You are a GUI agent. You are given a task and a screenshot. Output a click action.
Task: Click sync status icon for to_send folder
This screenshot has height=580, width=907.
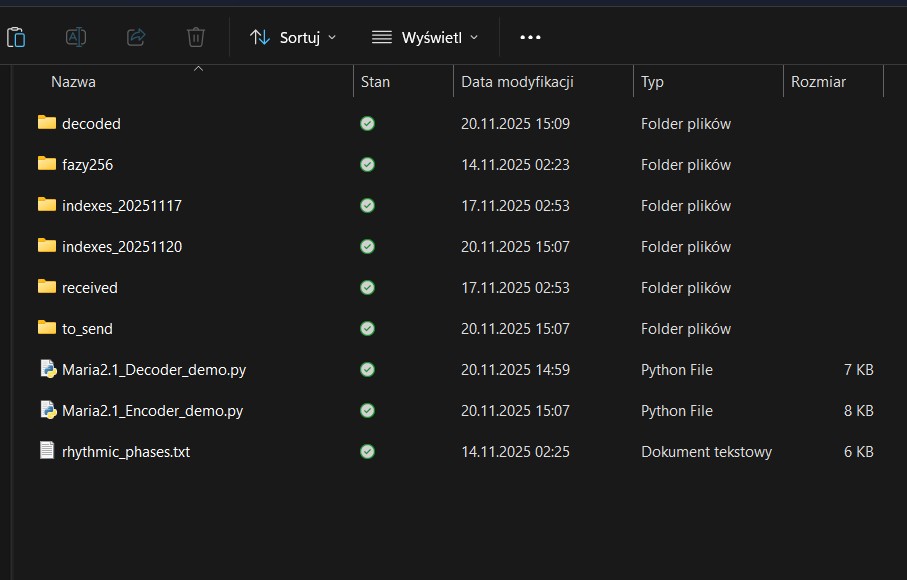[367, 329]
